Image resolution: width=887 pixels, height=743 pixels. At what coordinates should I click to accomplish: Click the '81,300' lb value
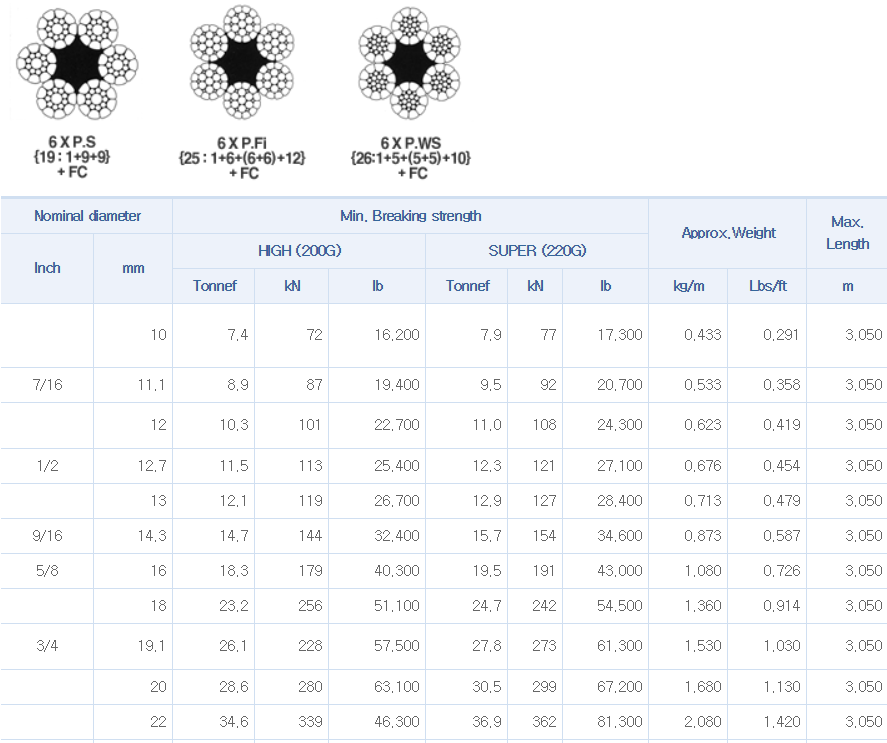[x=619, y=721]
